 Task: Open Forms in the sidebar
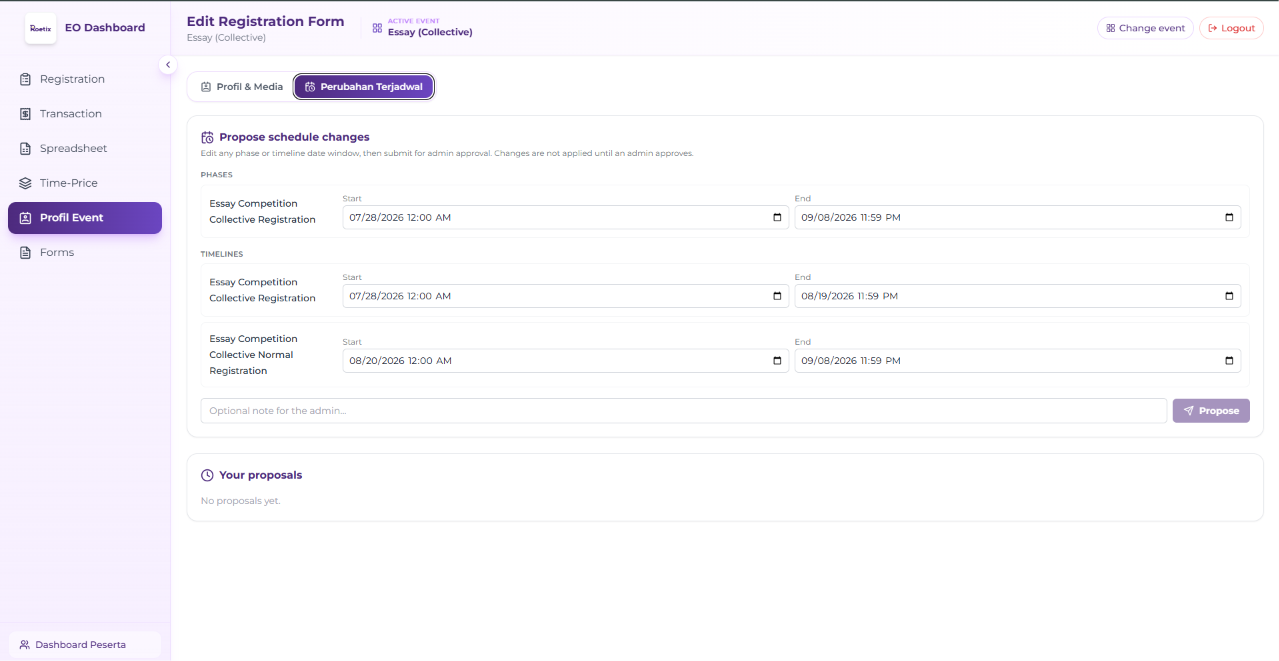pos(85,252)
